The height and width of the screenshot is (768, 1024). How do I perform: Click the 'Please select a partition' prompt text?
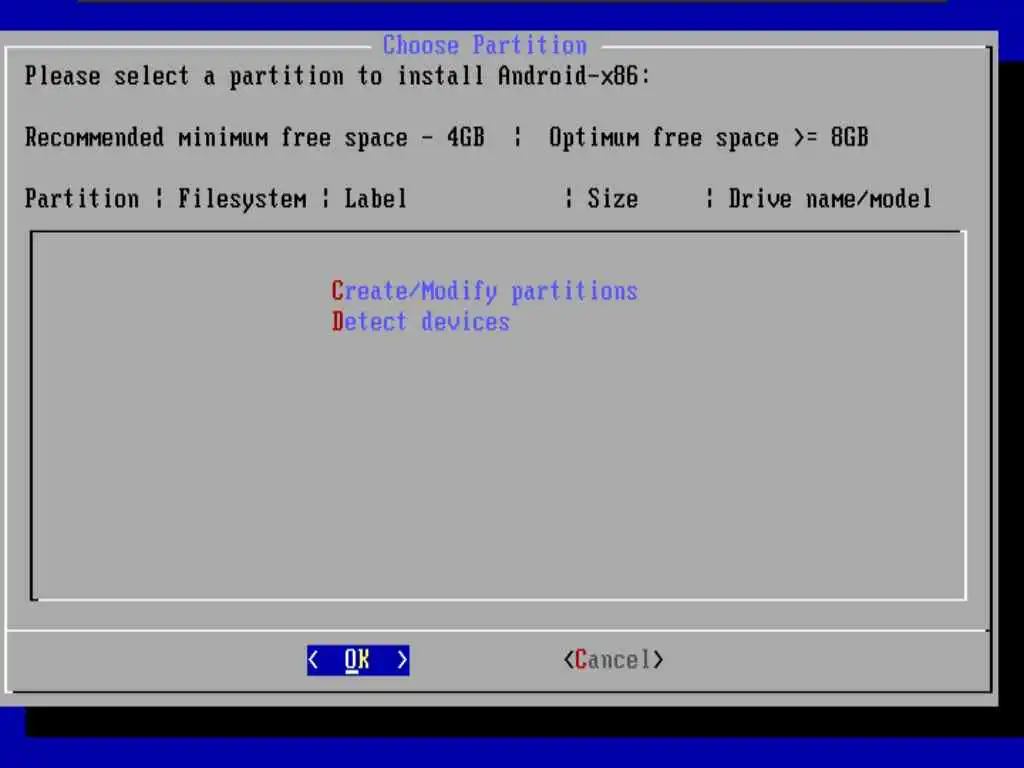[338, 76]
